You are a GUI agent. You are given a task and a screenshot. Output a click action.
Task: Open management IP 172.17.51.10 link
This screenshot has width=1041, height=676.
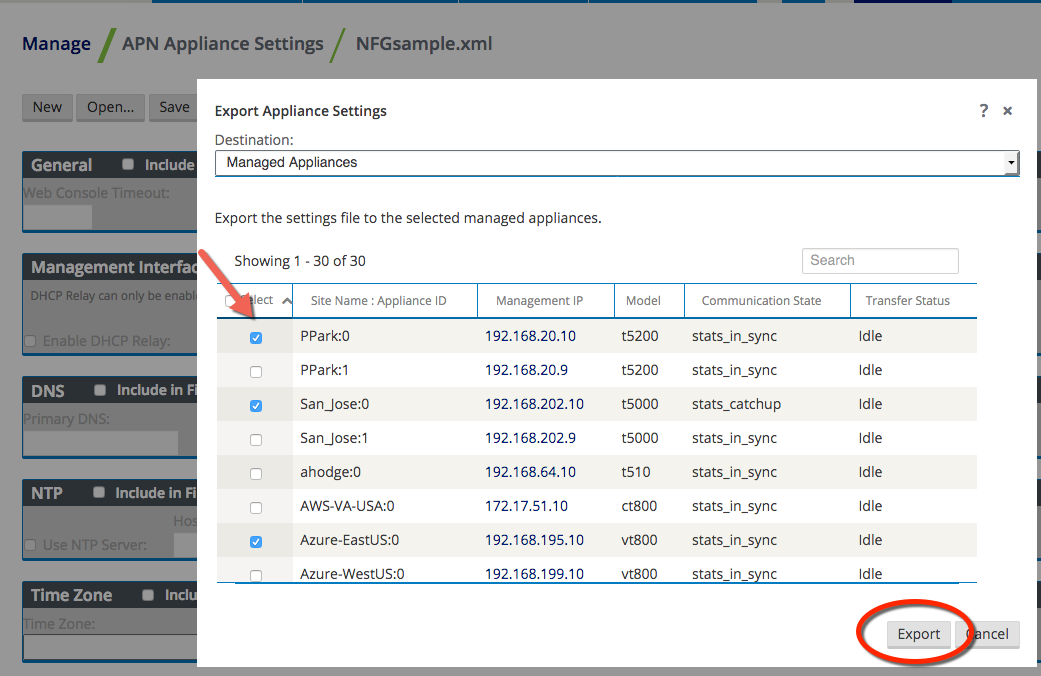point(526,506)
